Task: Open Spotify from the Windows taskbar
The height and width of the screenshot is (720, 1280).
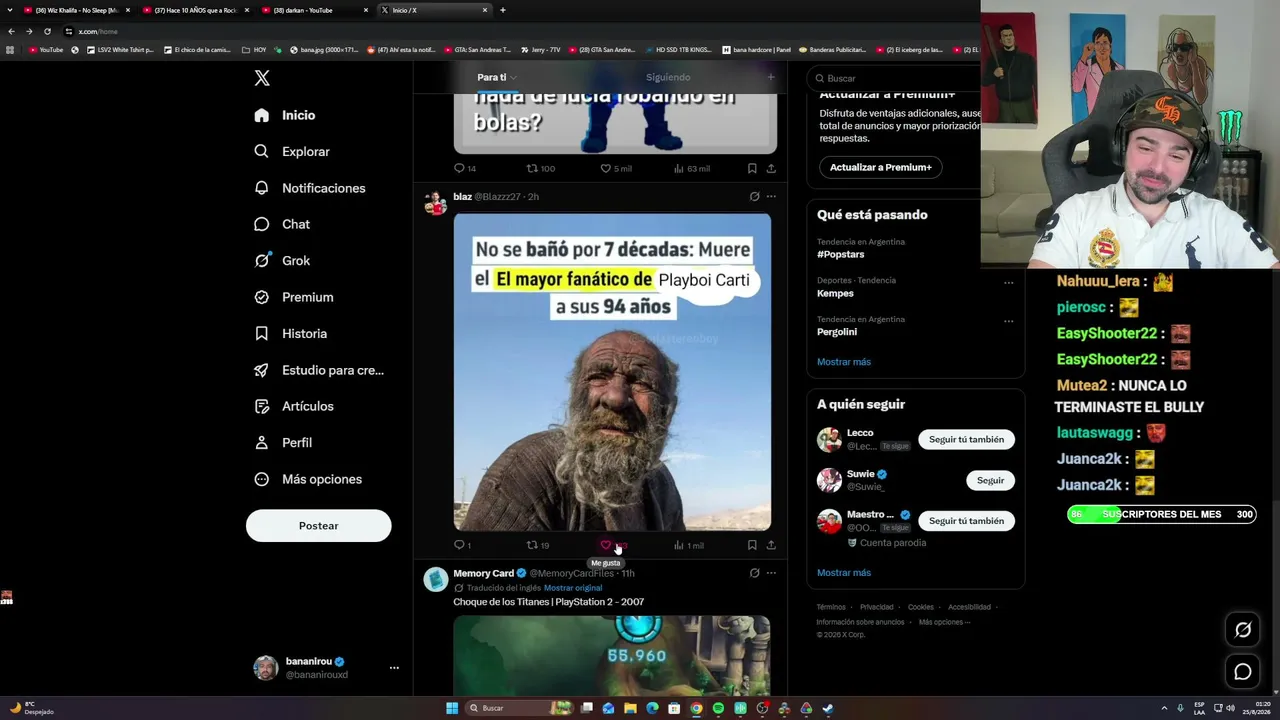Action: [718, 708]
